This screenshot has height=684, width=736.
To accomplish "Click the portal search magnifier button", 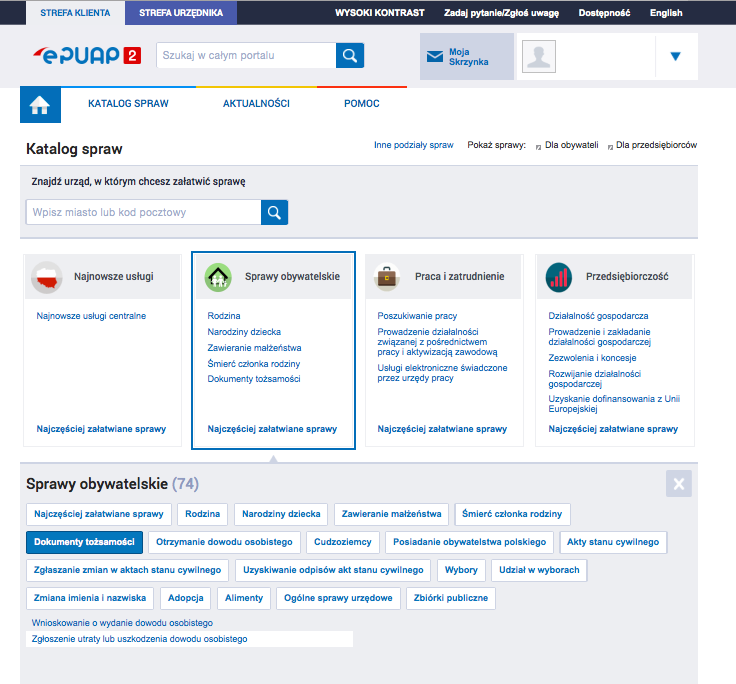I will [x=350, y=55].
